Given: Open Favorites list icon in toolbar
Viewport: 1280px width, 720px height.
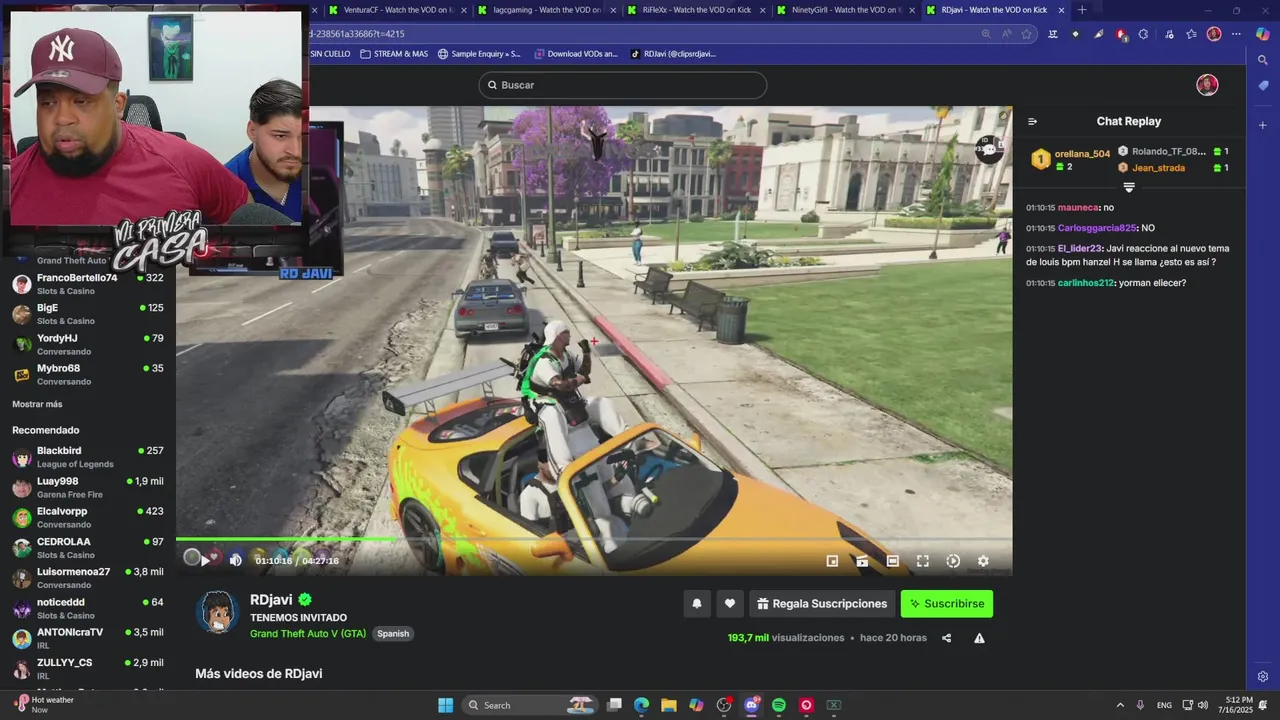Looking at the screenshot, I should click(x=1191, y=34).
